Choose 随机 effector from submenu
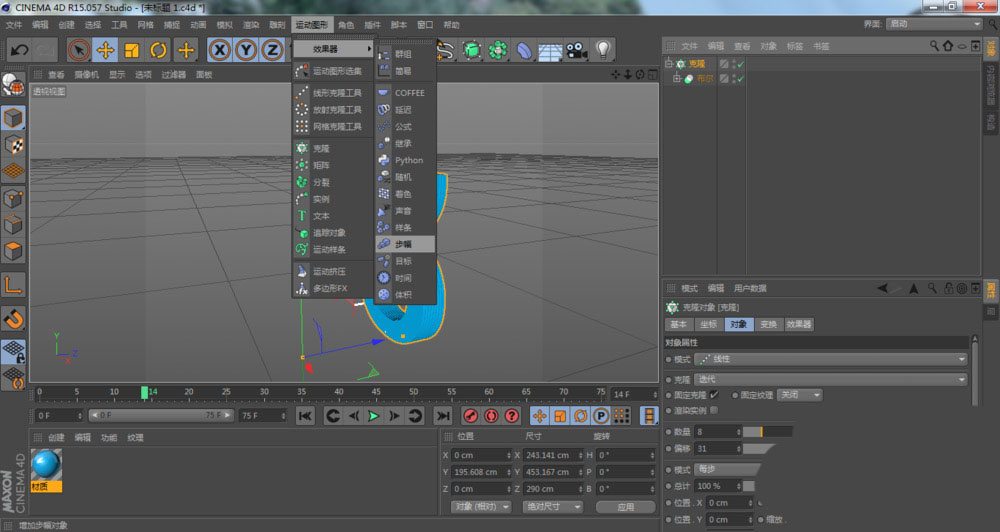This screenshot has height=532, width=1000. click(405, 177)
